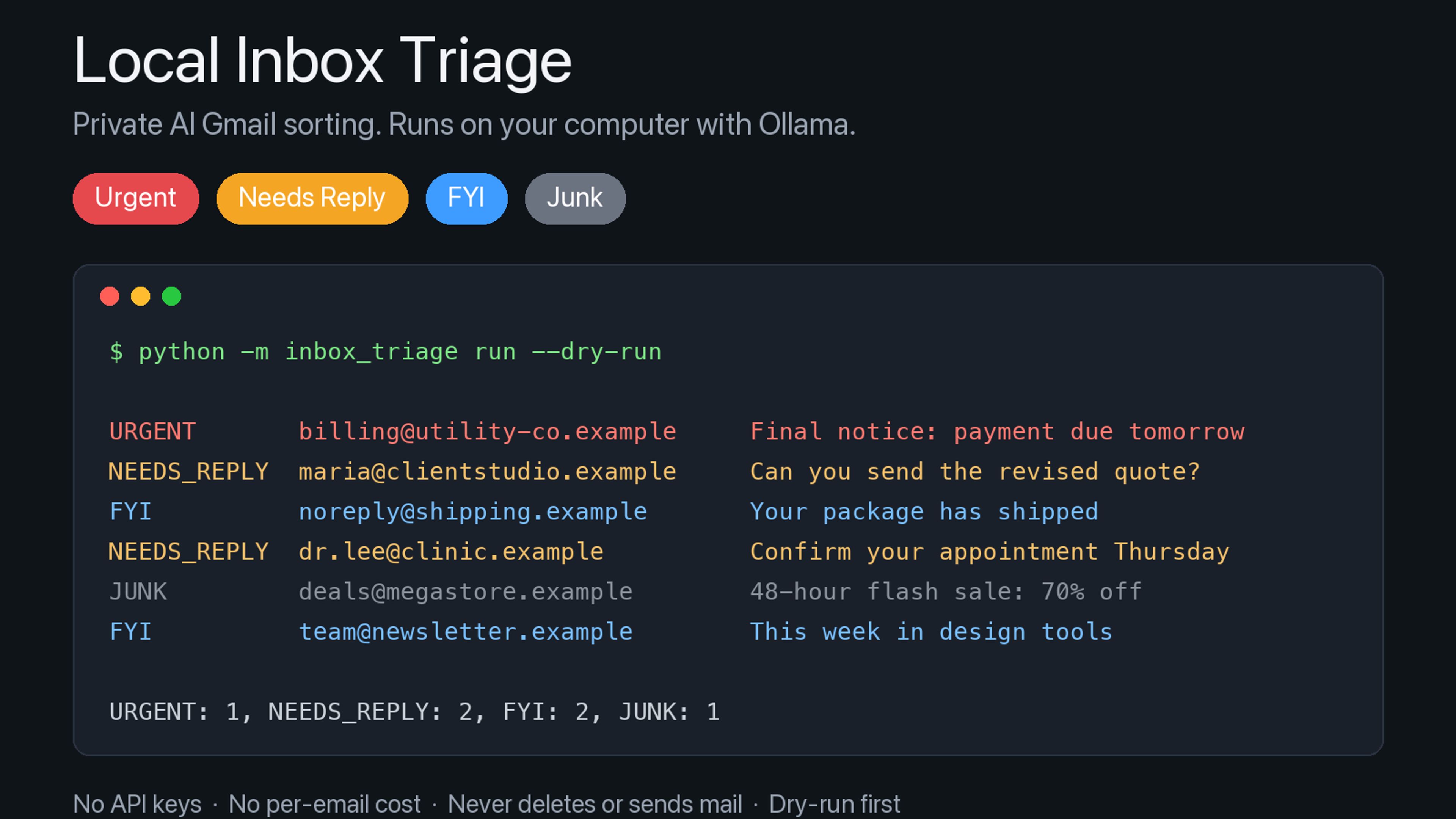This screenshot has width=1456, height=819.
Task: Click FYI label in newsletter row
Action: pyautogui.click(x=130, y=632)
